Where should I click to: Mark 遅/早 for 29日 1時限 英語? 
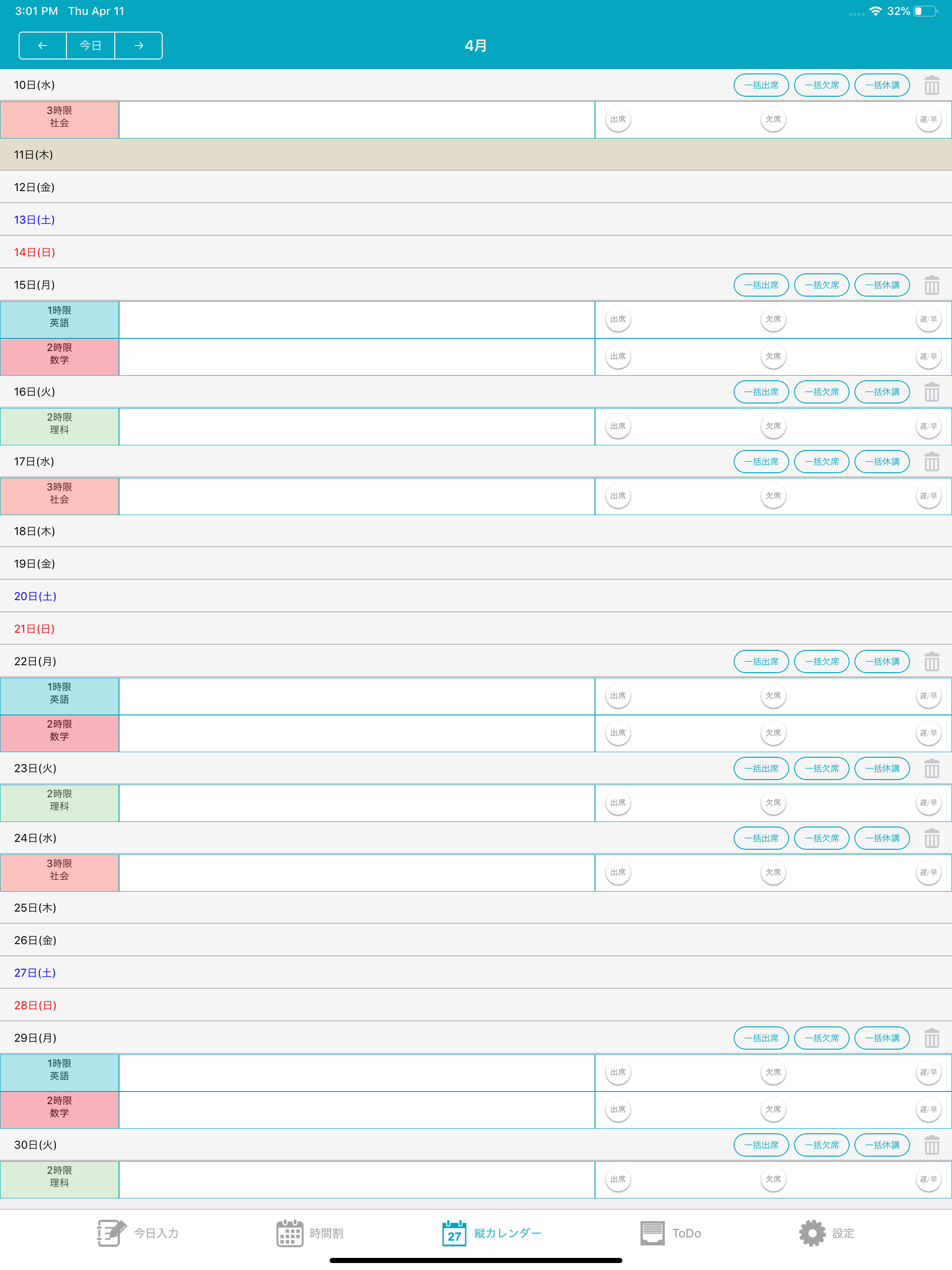click(928, 1072)
